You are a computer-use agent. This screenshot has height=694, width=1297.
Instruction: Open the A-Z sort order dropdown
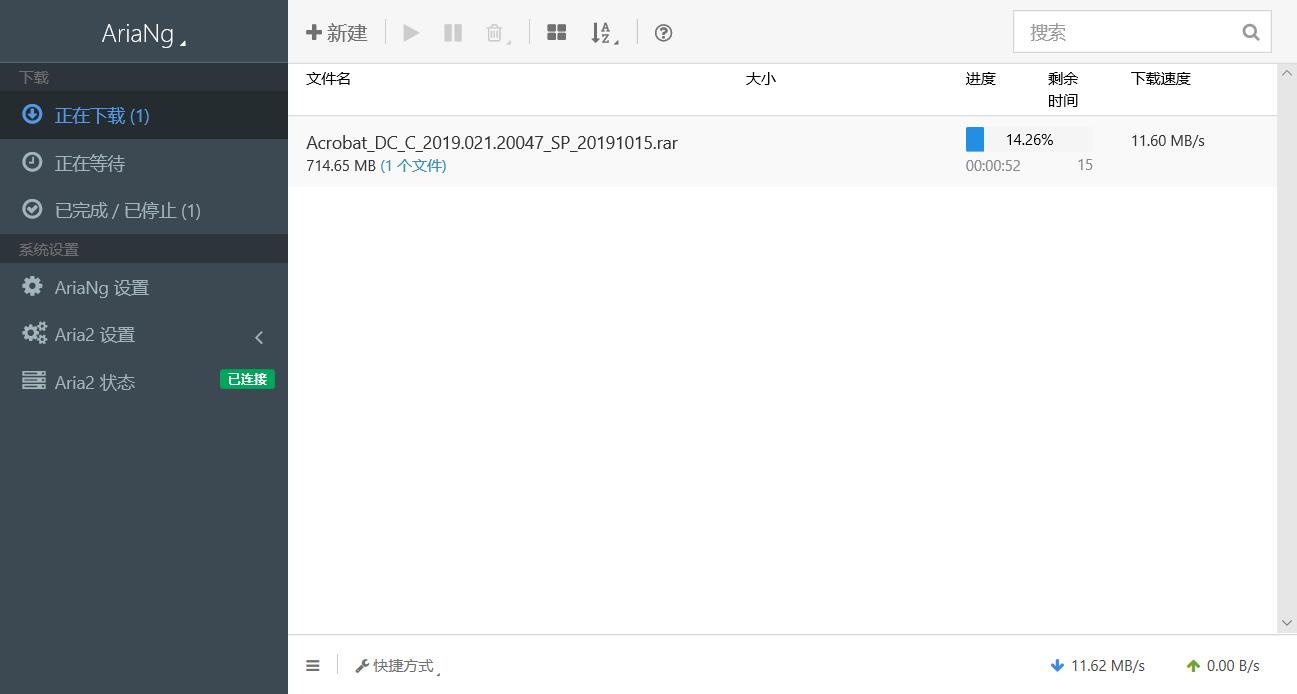604,33
